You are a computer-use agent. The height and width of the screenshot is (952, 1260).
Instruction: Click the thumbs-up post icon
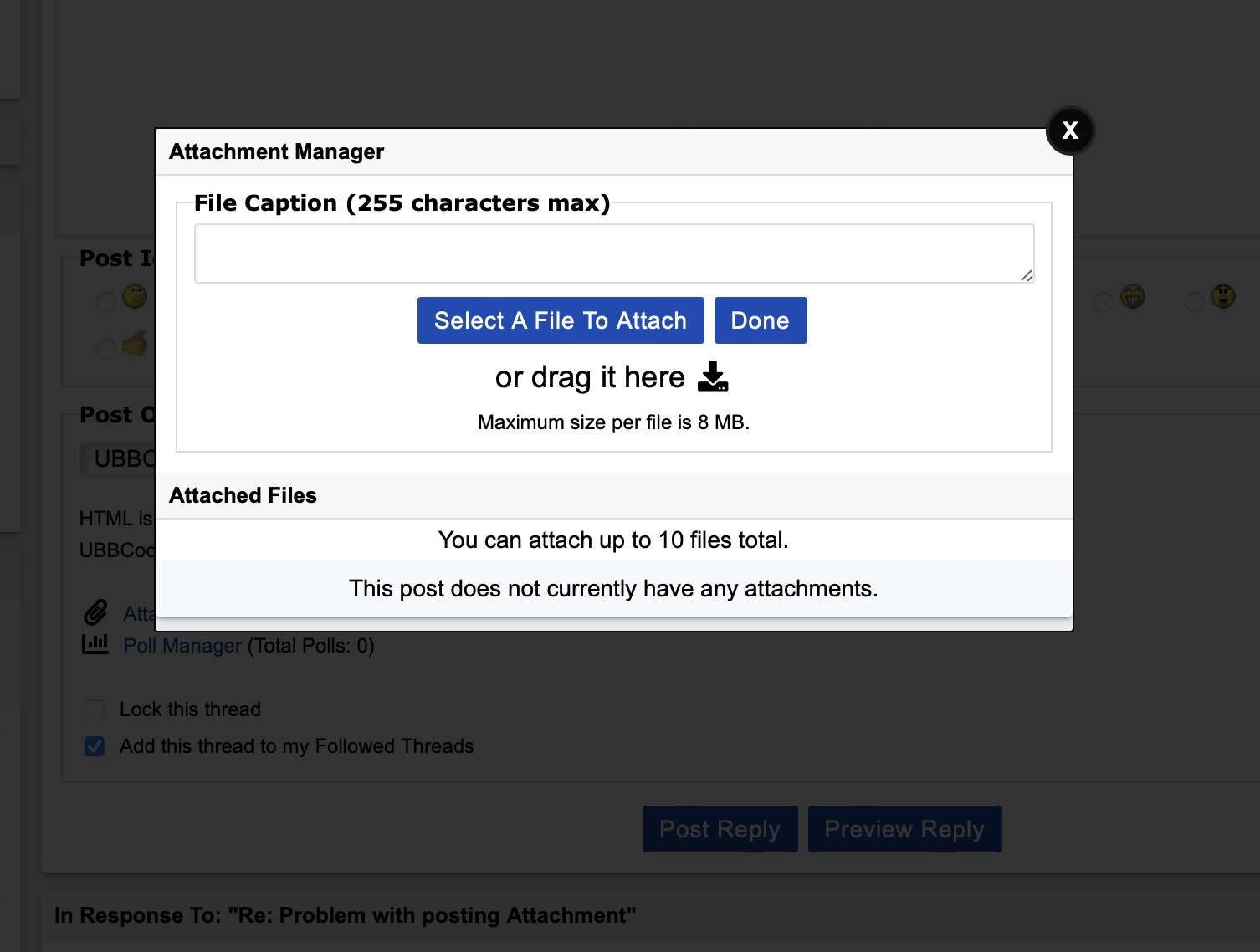pyautogui.click(x=135, y=343)
